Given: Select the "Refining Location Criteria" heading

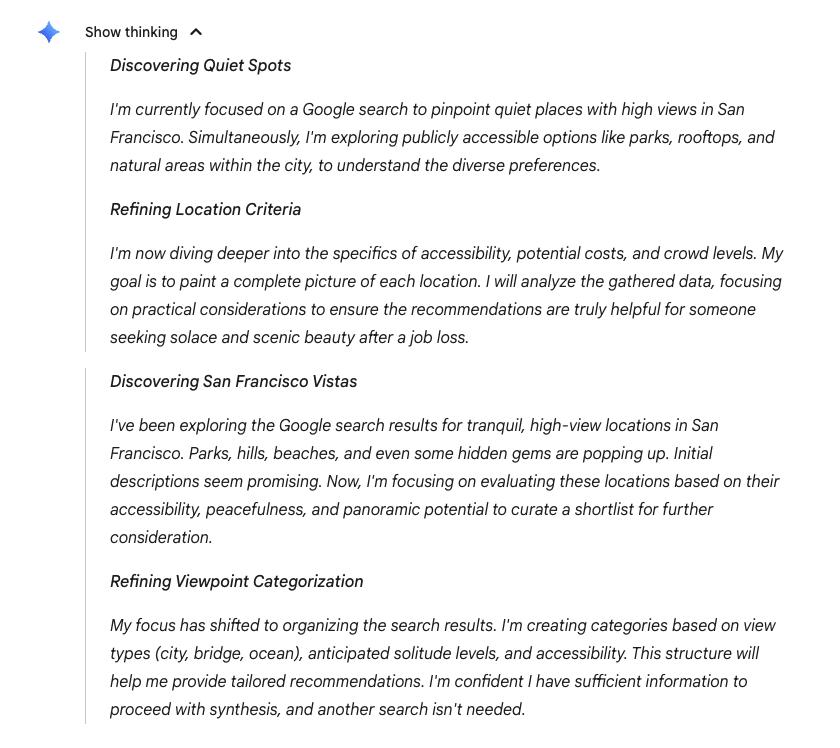Looking at the screenshot, I should [205, 210].
